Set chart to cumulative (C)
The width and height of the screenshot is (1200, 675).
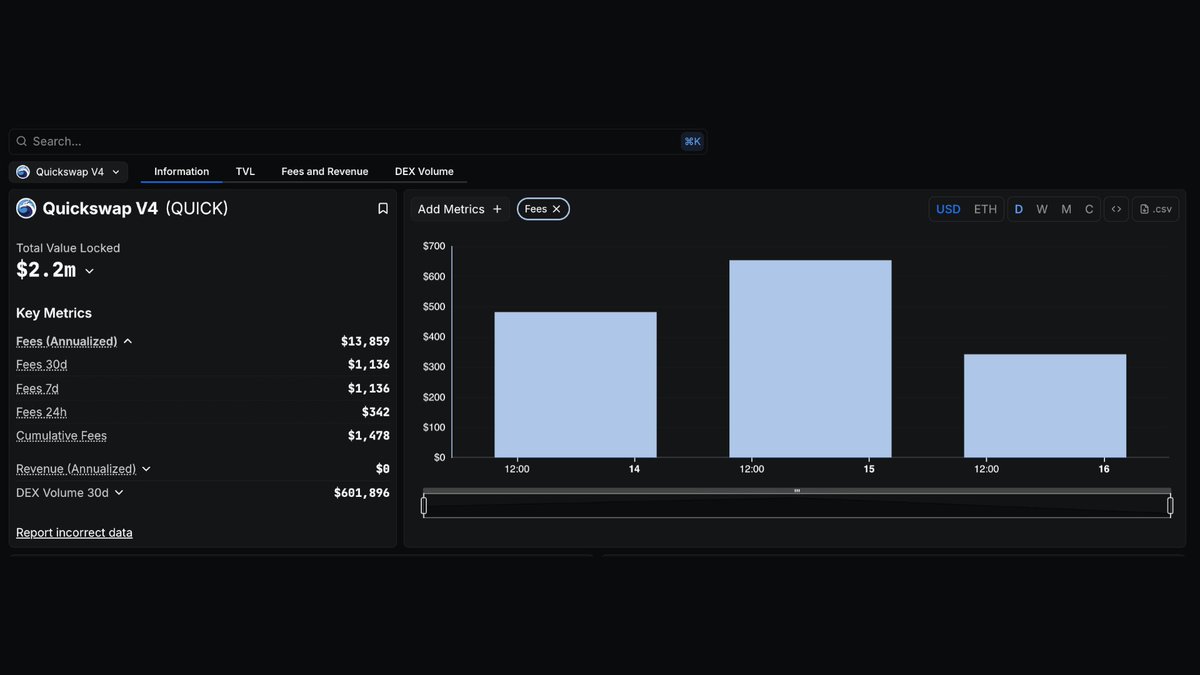[x=1089, y=209]
